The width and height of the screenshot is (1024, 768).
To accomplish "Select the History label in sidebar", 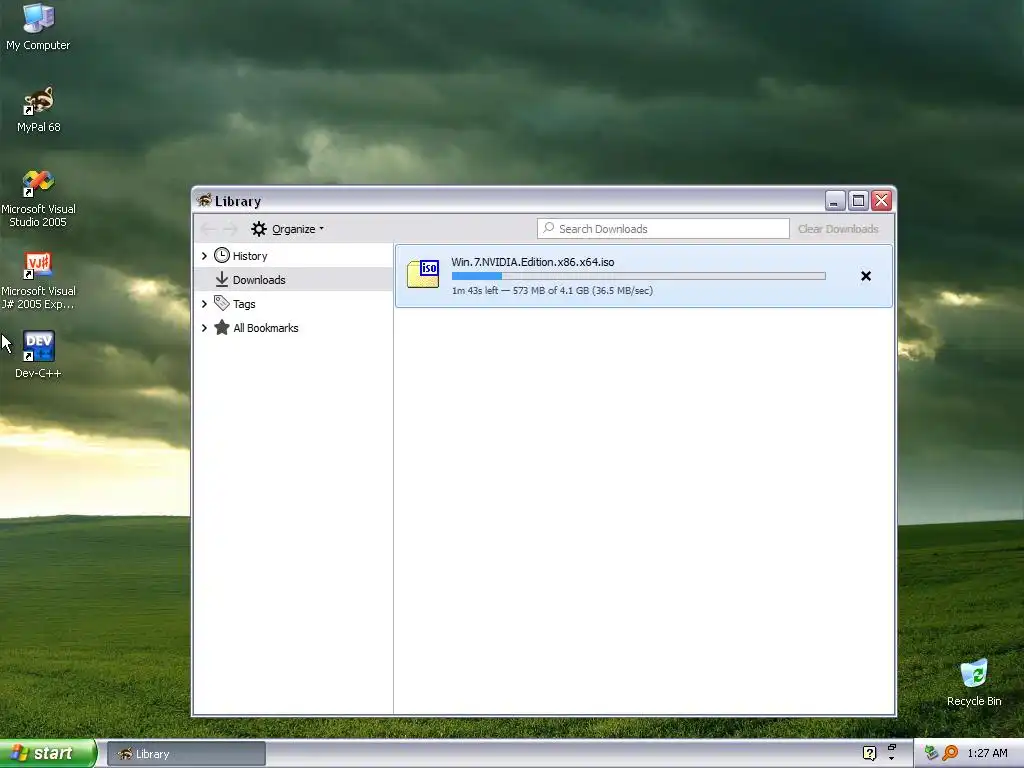I will 250,256.
